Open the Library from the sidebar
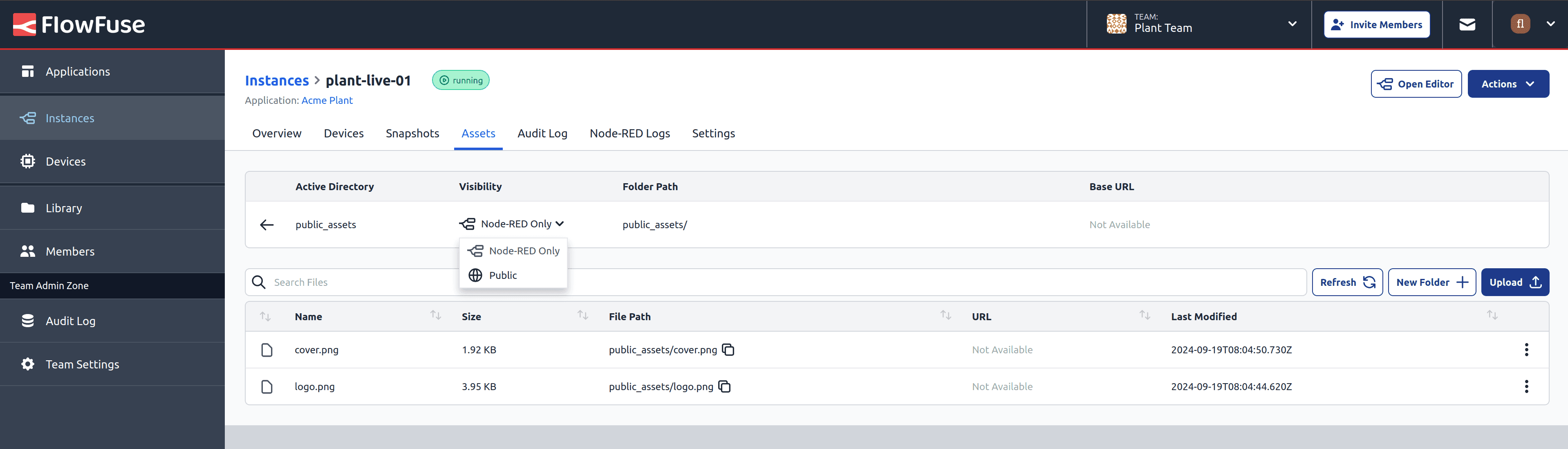Viewport: 1568px width, 449px height. pyautogui.click(x=63, y=207)
